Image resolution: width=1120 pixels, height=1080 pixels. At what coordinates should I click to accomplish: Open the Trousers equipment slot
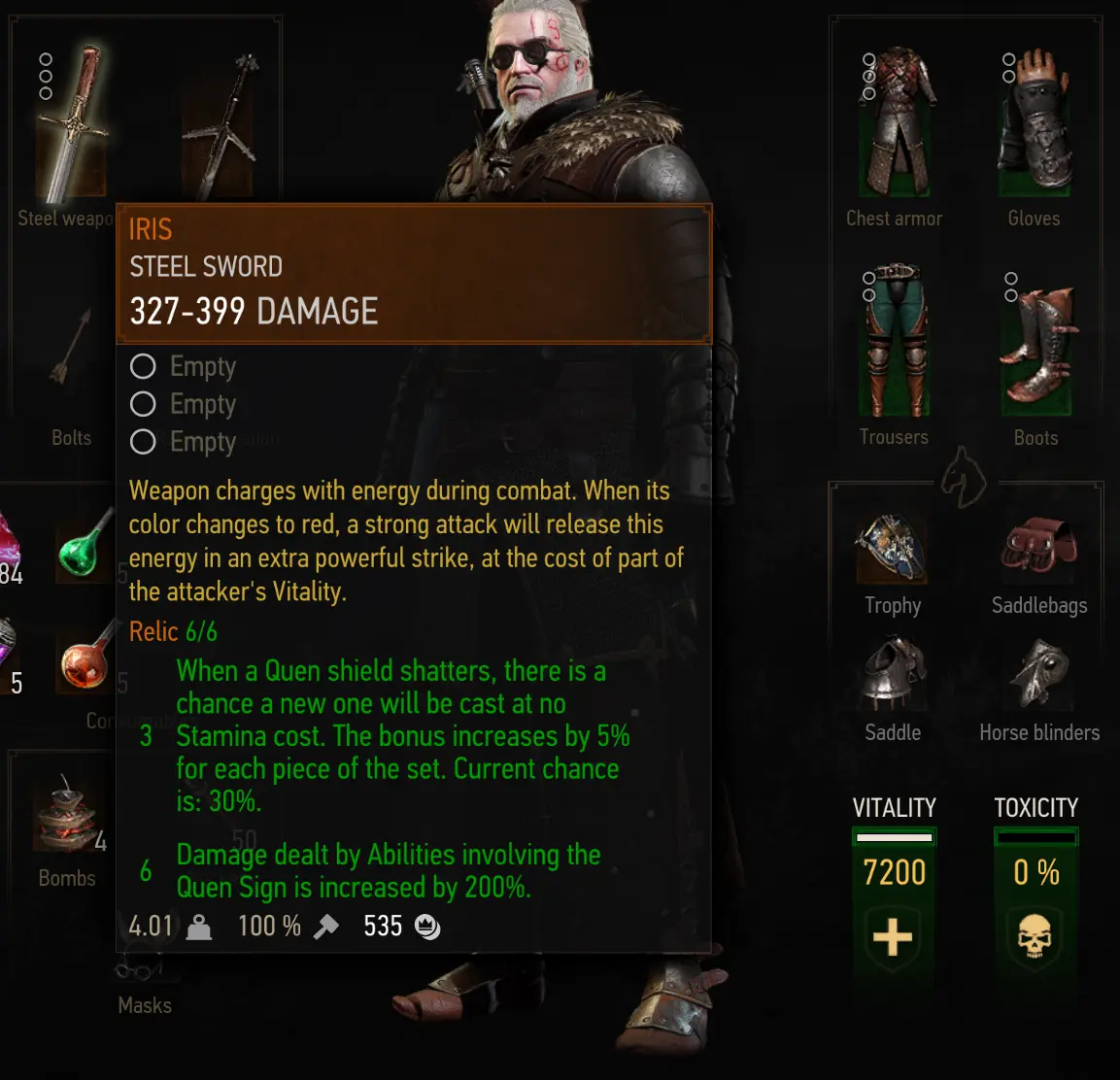coord(894,340)
